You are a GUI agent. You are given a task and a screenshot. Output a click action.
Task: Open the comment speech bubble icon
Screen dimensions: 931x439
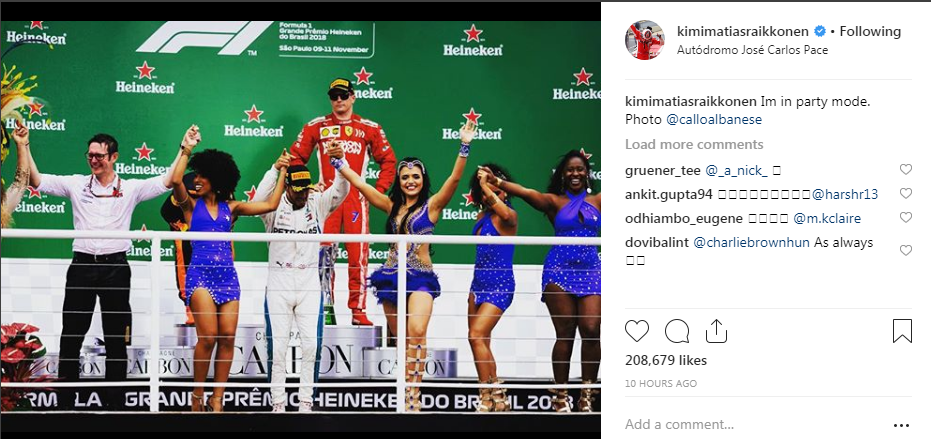point(677,331)
